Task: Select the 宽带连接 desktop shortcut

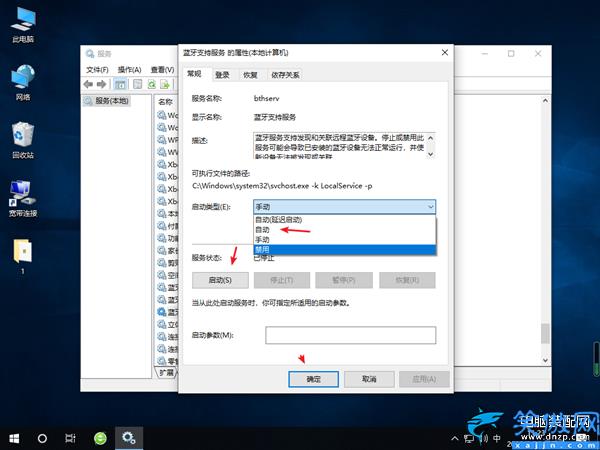Action: [x=23, y=199]
